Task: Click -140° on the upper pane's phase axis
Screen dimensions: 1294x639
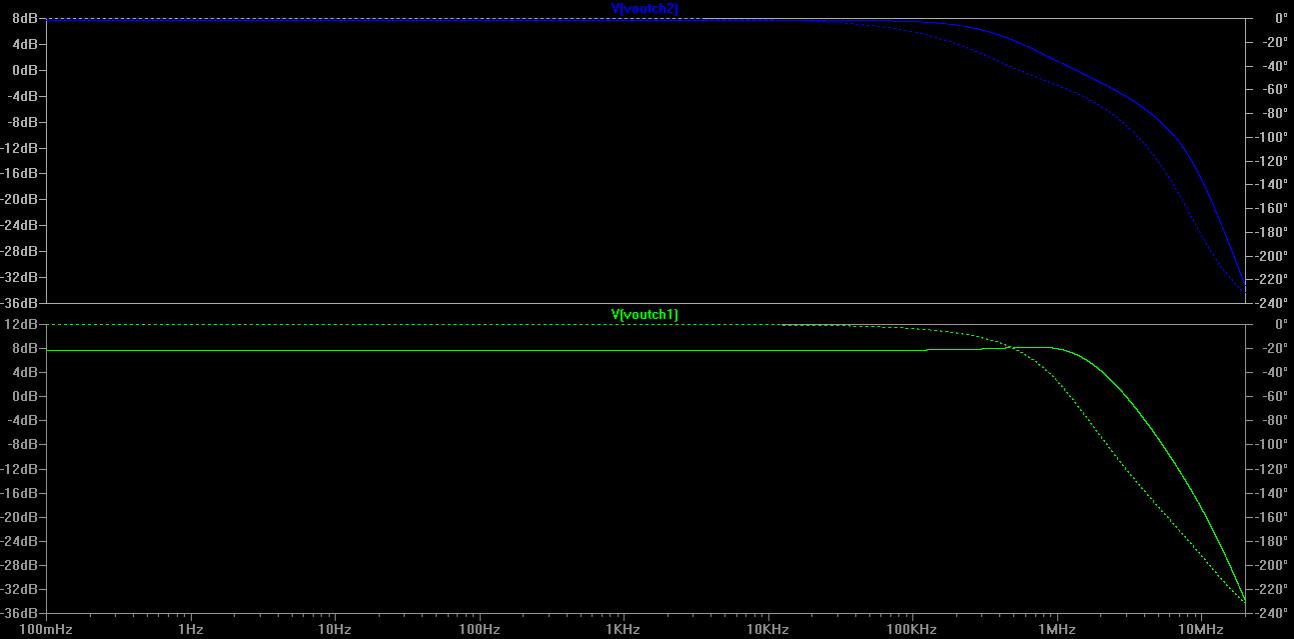Action: pos(1271,184)
